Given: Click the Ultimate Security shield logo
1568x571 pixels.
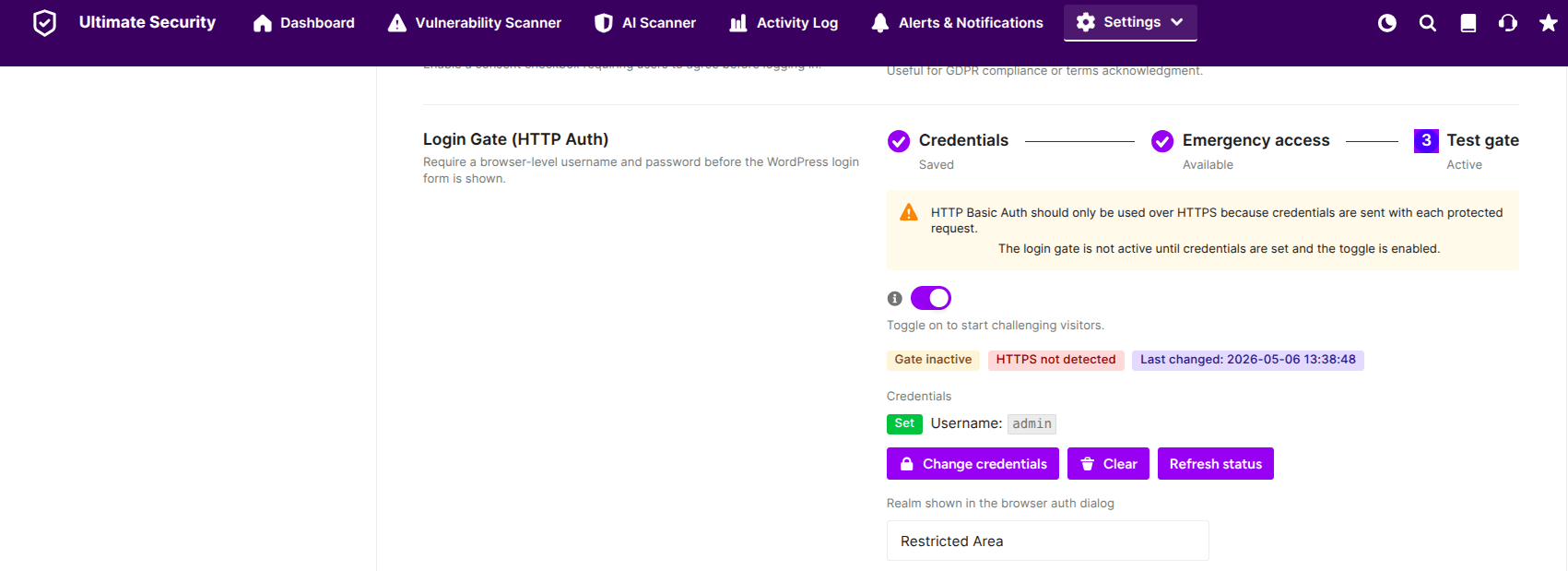Looking at the screenshot, I should coord(44,23).
